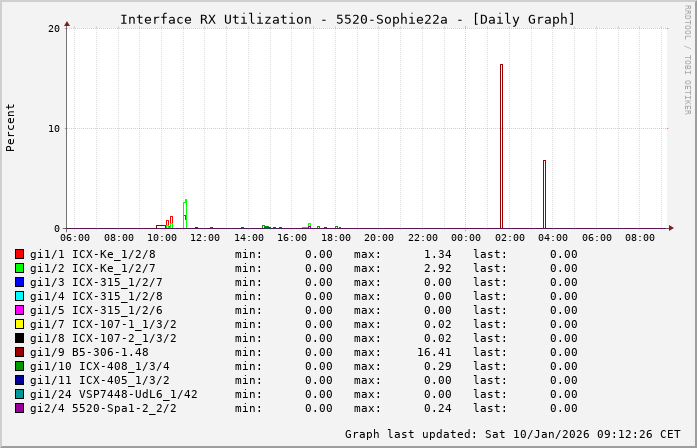
Task: Select the dark red gi1/9 legend swatch
Action: (x=19, y=352)
